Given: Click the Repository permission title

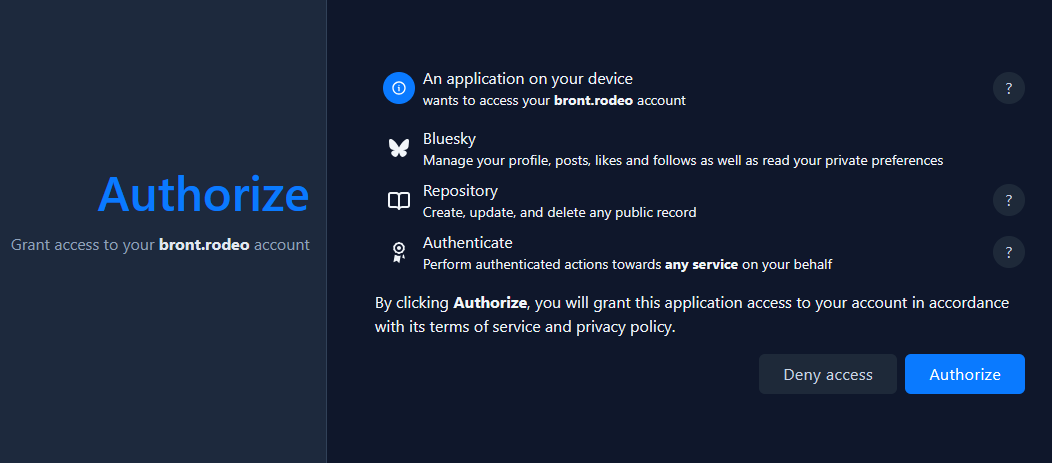Looking at the screenshot, I should click(x=460, y=191).
